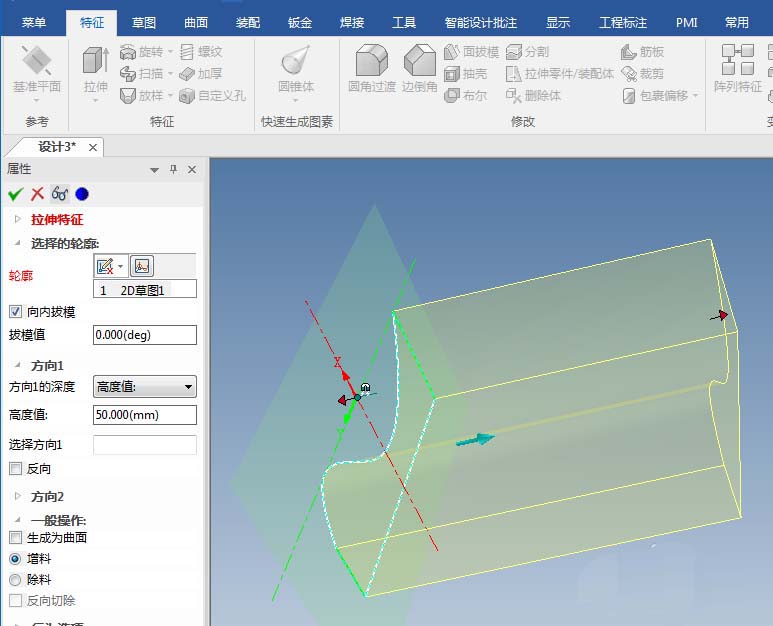Viewport: 773px width, 626px height.
Task: Open the 轮廓 sketch-edit dropdown arrow
Action: pos(121,266)
